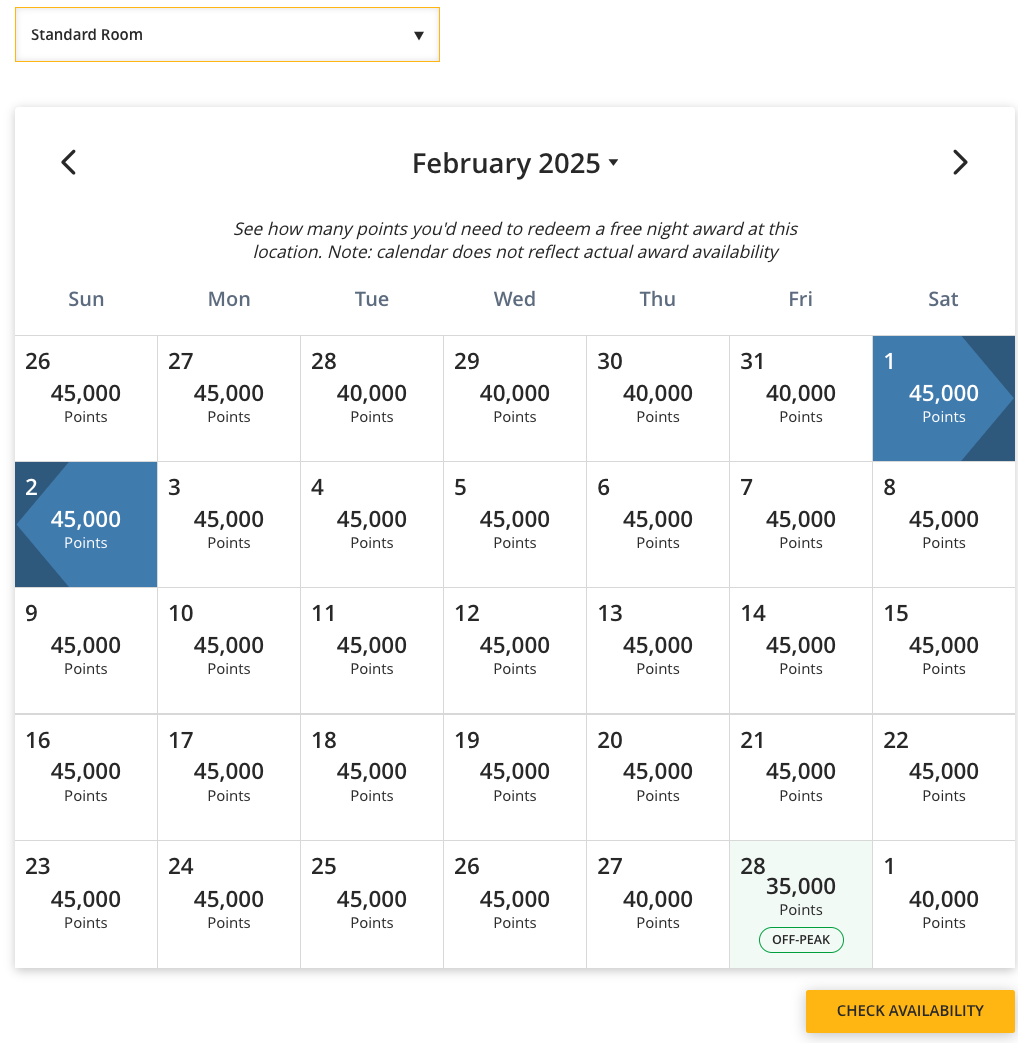Viewport: 1018px width, 1043px height.
Task: Pick Wednesday February 5
Action: click(514, 524)
